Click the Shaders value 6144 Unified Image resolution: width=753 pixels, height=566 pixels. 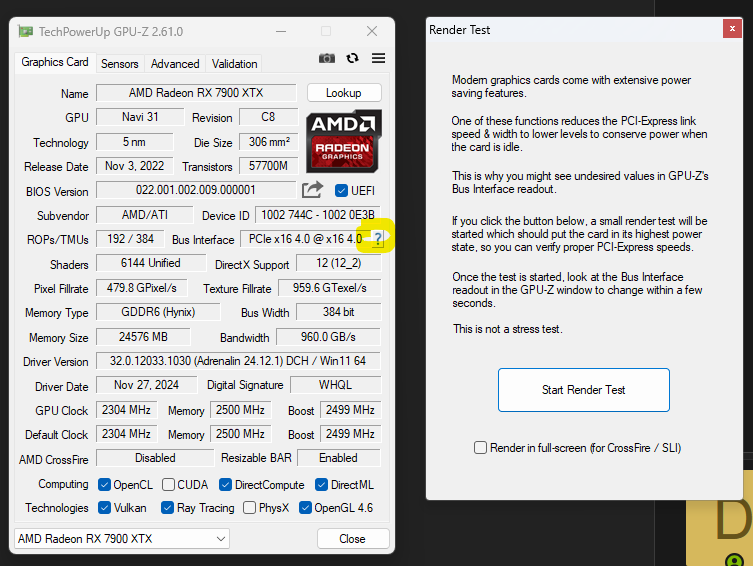pos(151,263)
